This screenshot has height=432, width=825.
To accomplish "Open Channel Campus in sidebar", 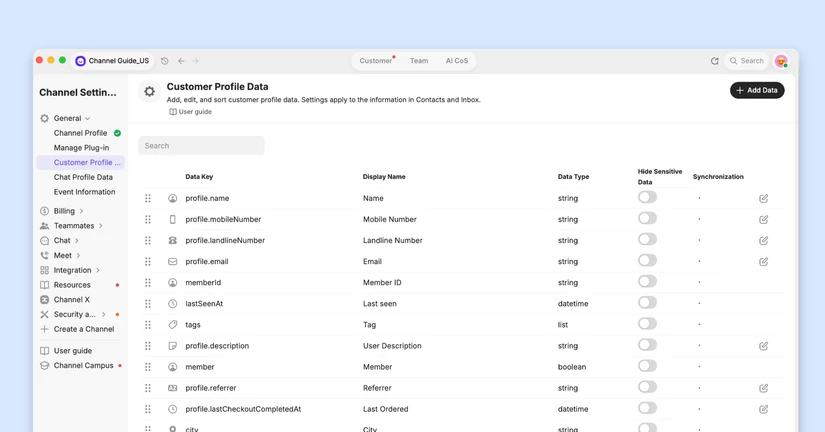I will 83,365.
